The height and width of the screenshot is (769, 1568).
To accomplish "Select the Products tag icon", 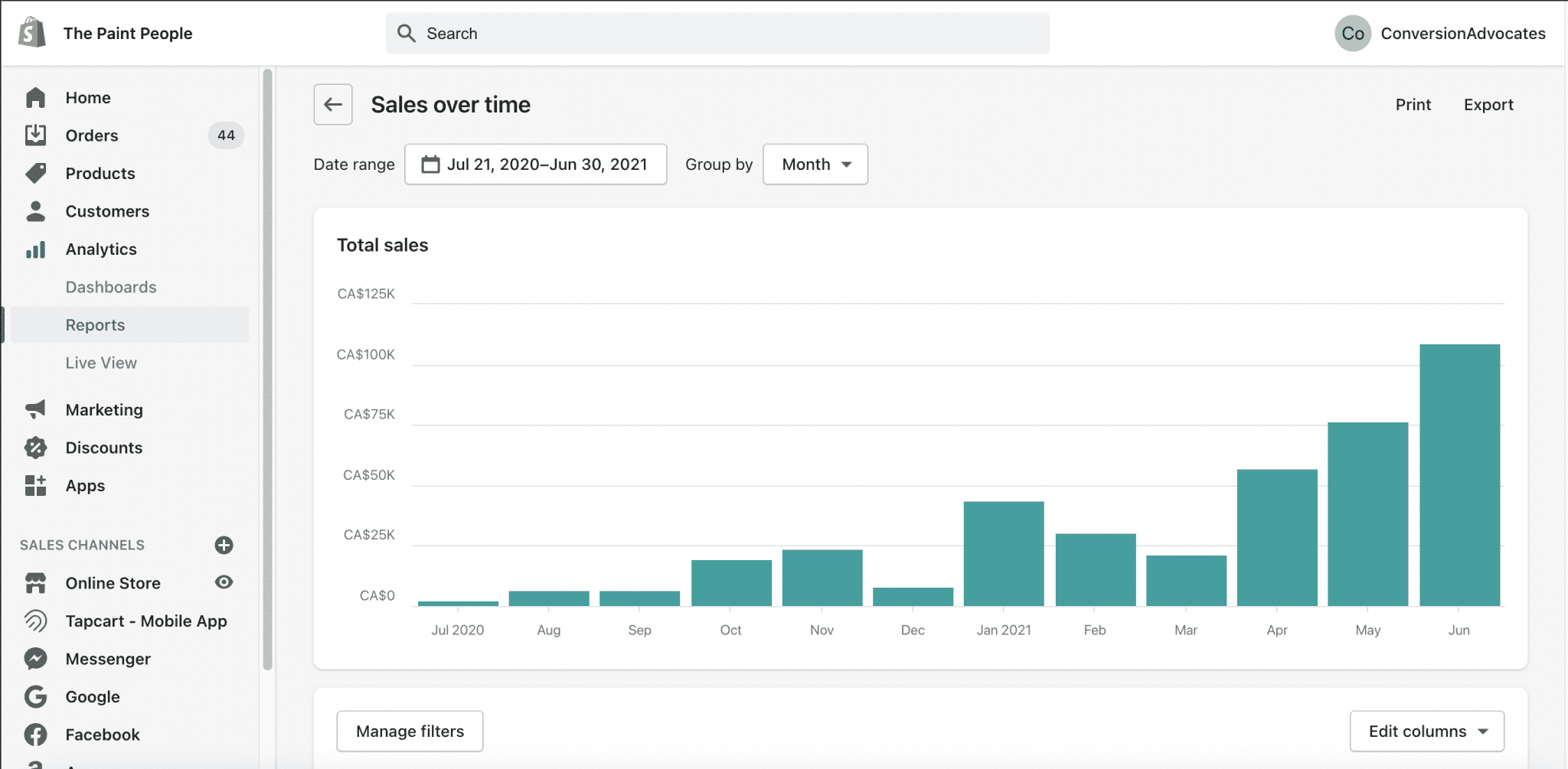I will [x=35, y=173].
